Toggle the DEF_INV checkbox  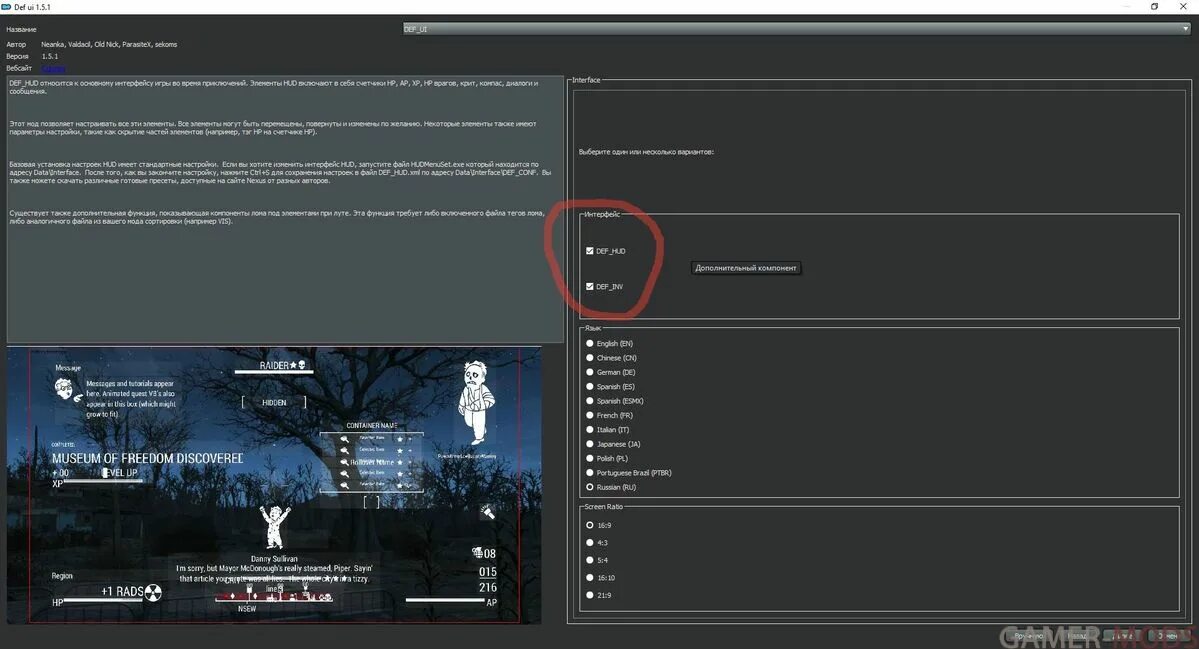pyautogui.click(x=590, y=287)
